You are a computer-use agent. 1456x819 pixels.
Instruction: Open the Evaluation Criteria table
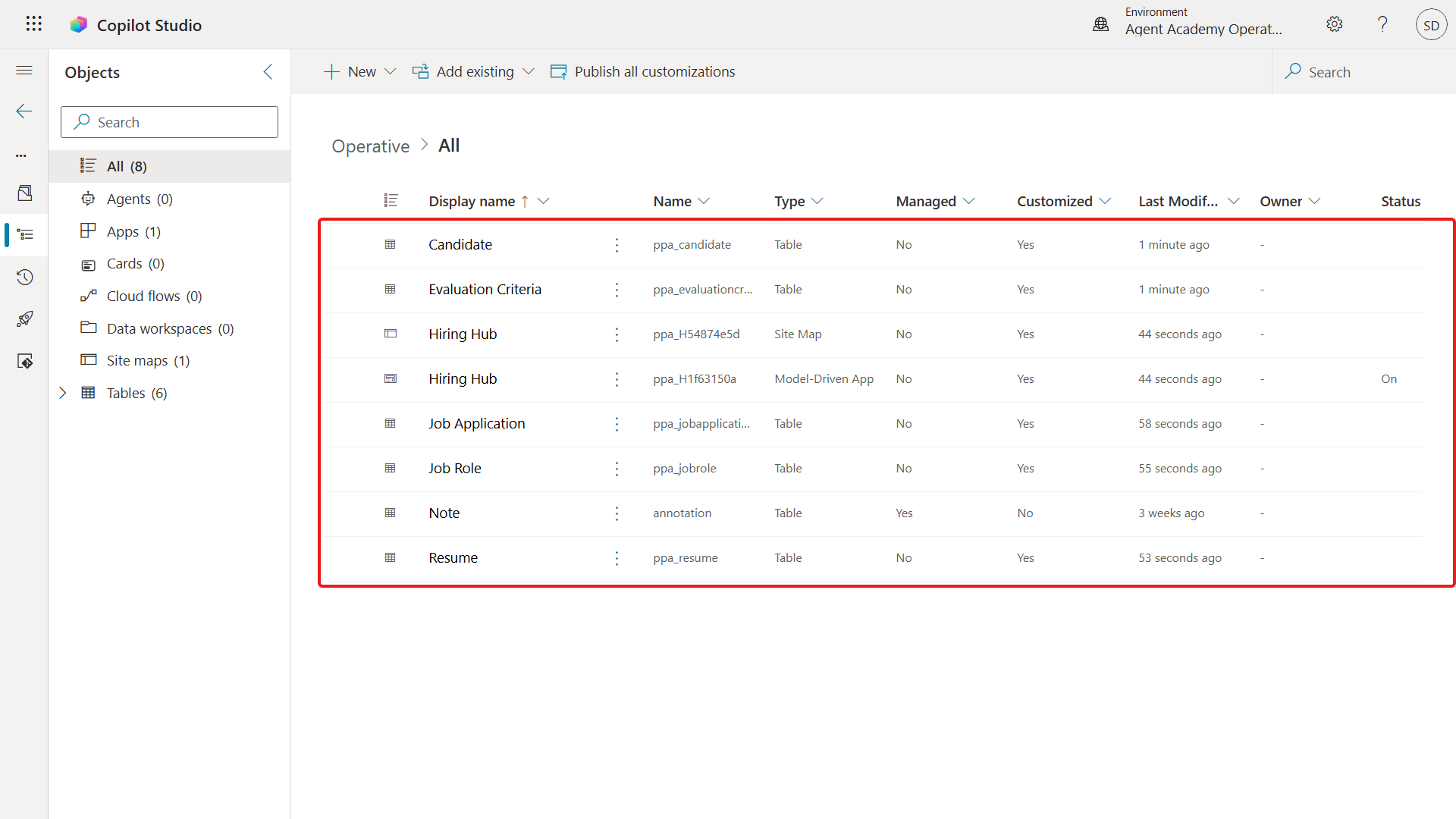pyautogui.click(x=485, y=289)
